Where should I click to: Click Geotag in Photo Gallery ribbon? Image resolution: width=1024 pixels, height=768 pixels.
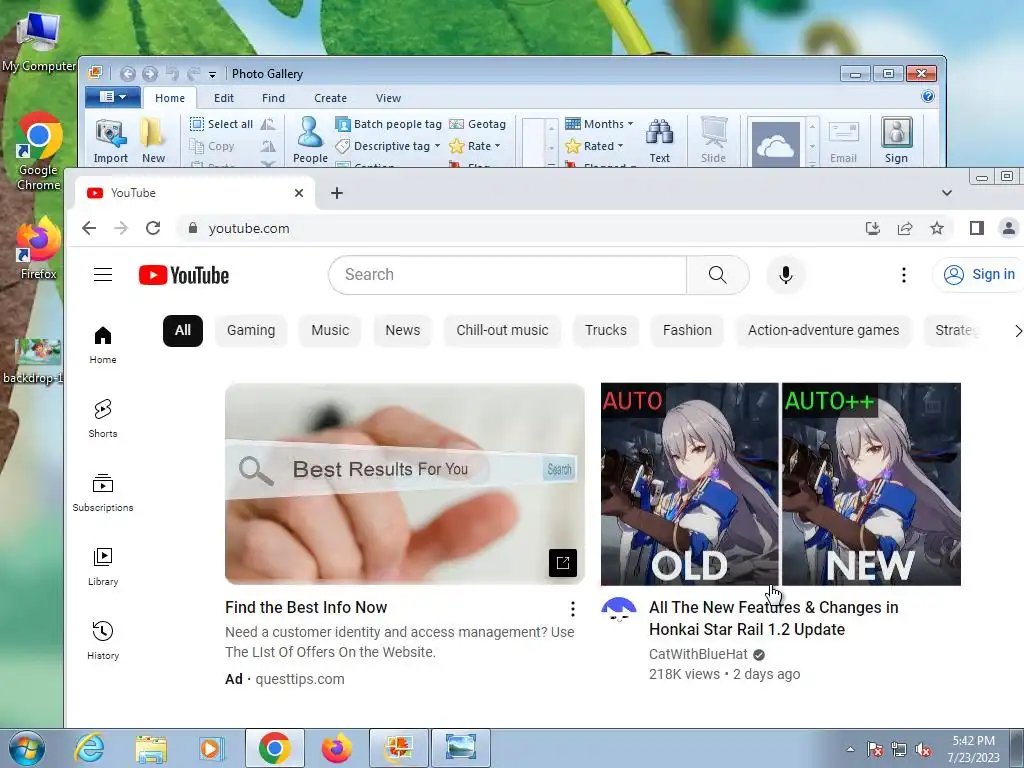tap(477, 124)
